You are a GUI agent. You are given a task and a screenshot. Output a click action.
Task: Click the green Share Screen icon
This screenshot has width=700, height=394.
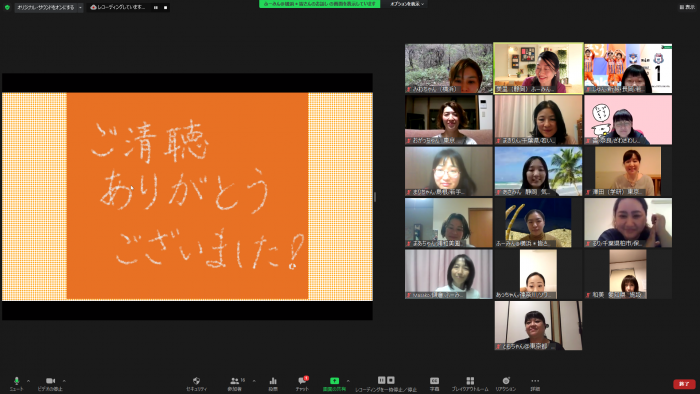334,383
